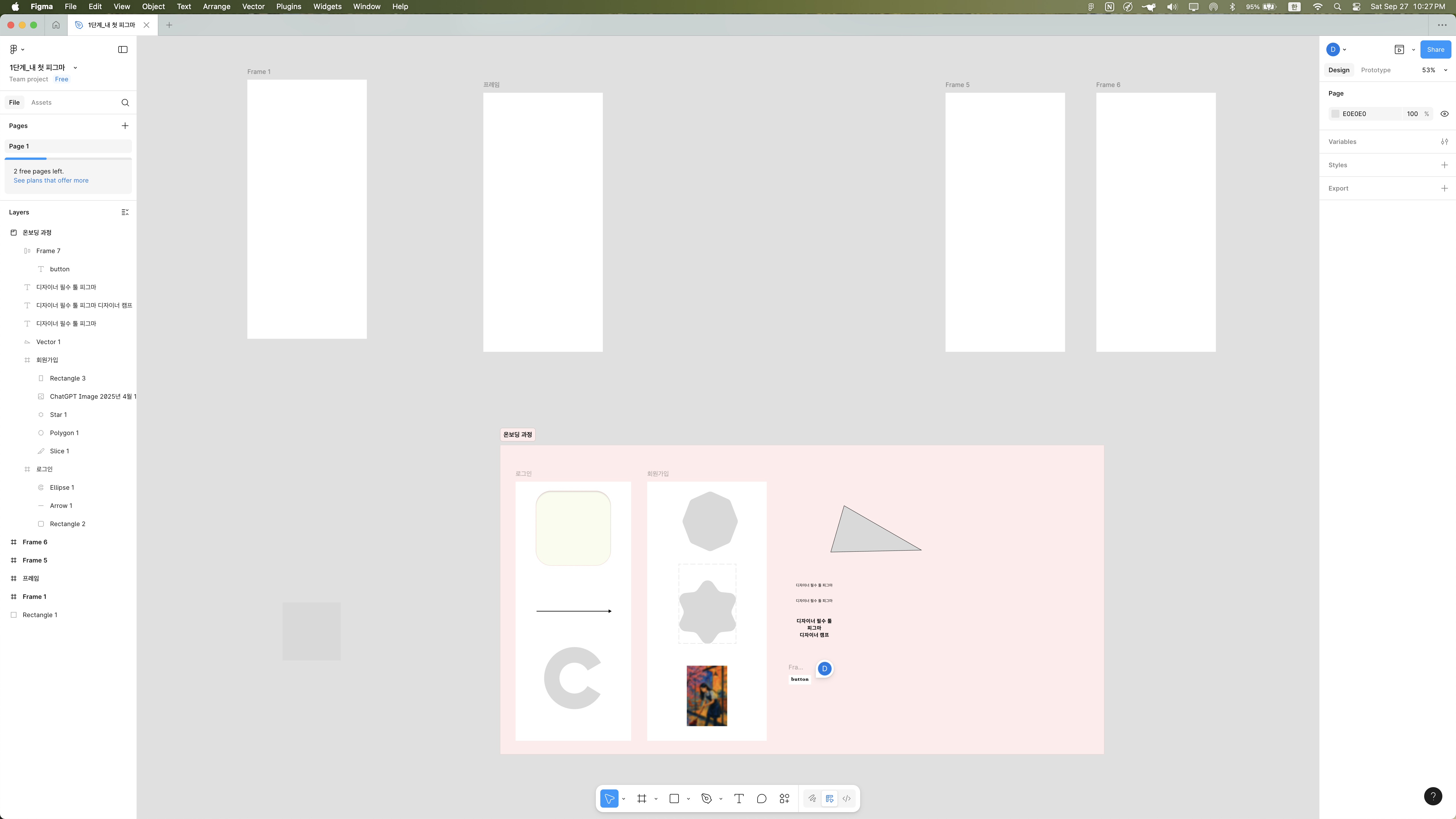Select the Rectangle shape tool

coord(674,799)
